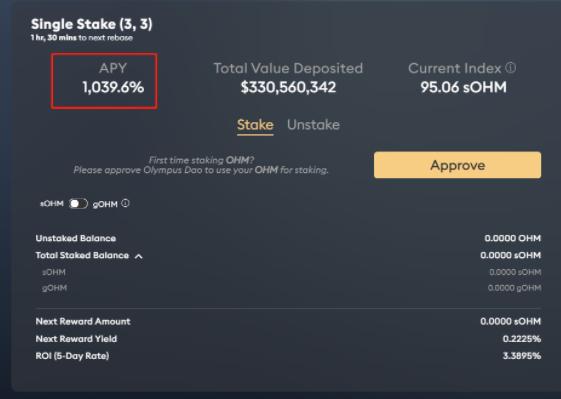Click the Total Value Deposited amount

pos(288,87)
